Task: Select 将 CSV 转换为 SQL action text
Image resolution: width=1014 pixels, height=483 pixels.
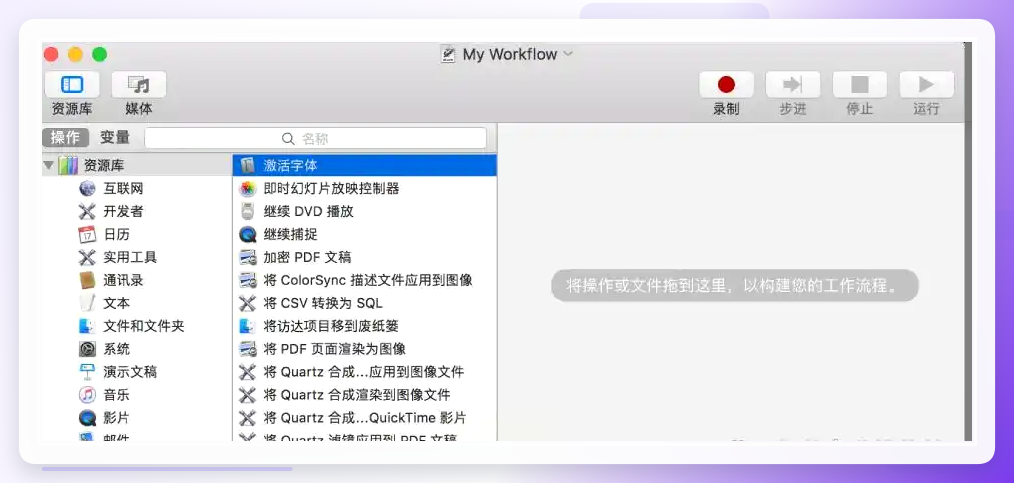Action: tap(323, 303)
